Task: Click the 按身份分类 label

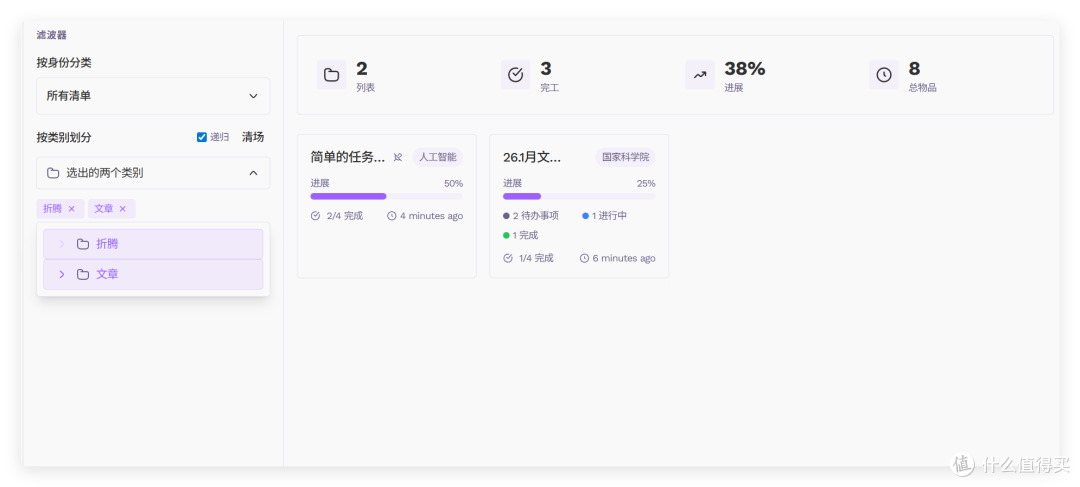Action: click(64, 63)
